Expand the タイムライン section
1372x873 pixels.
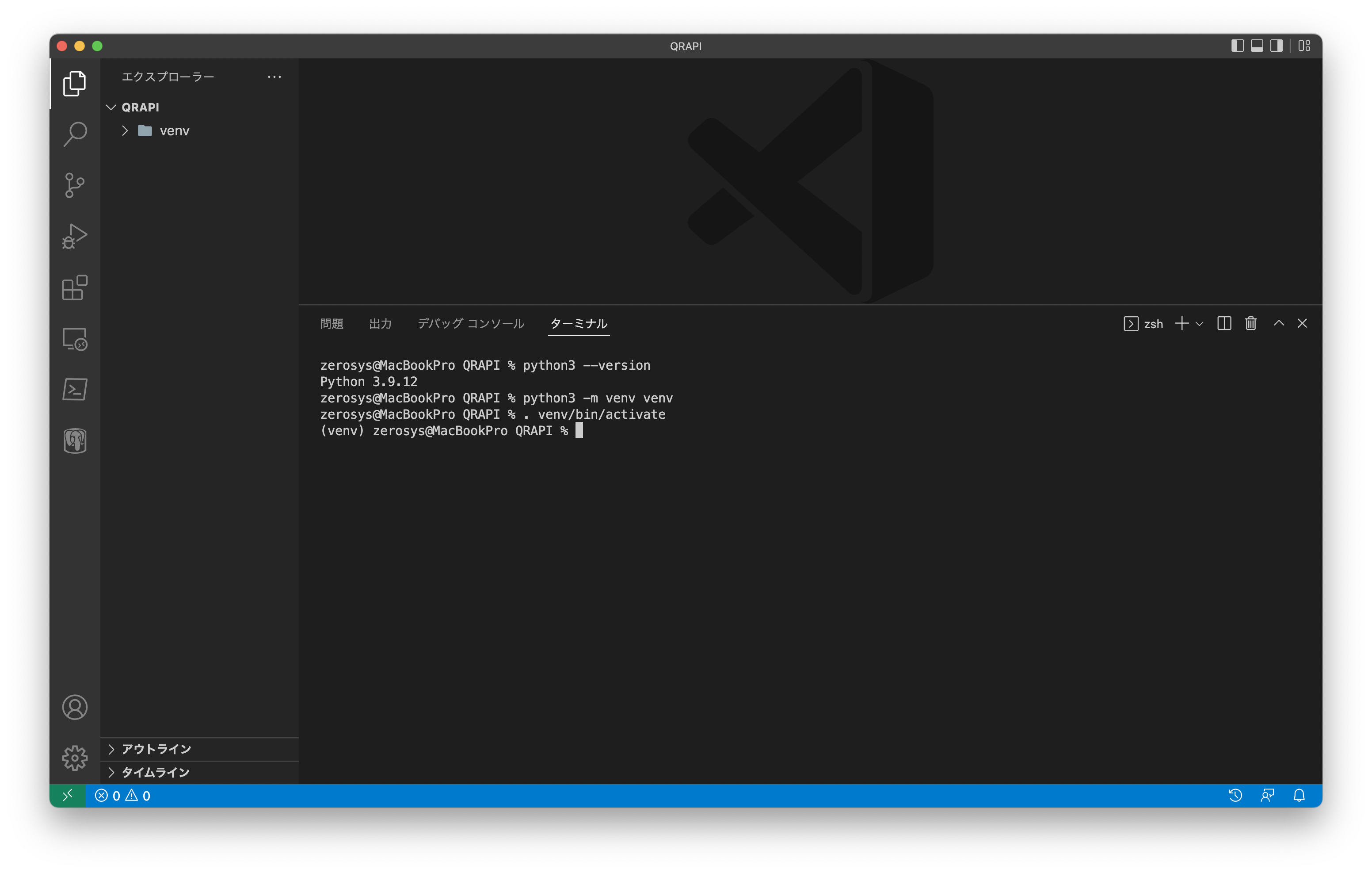[x=199, y=772]
